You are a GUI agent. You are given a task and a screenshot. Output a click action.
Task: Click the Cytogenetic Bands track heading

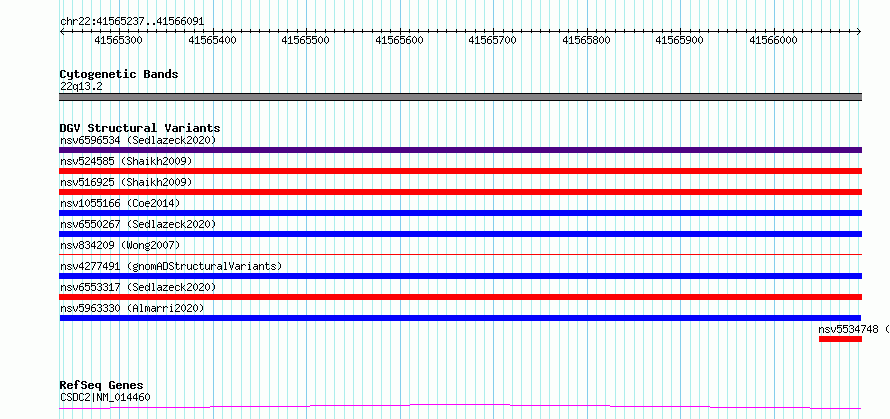tap(119, 74)
